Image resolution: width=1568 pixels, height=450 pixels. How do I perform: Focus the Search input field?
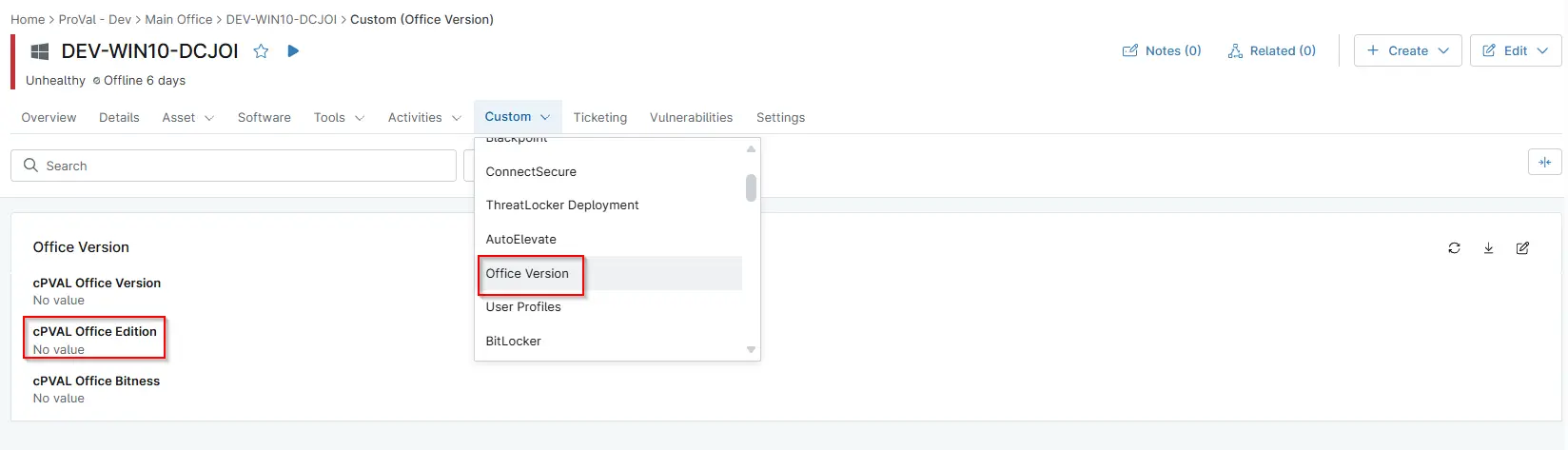(233, 166)
